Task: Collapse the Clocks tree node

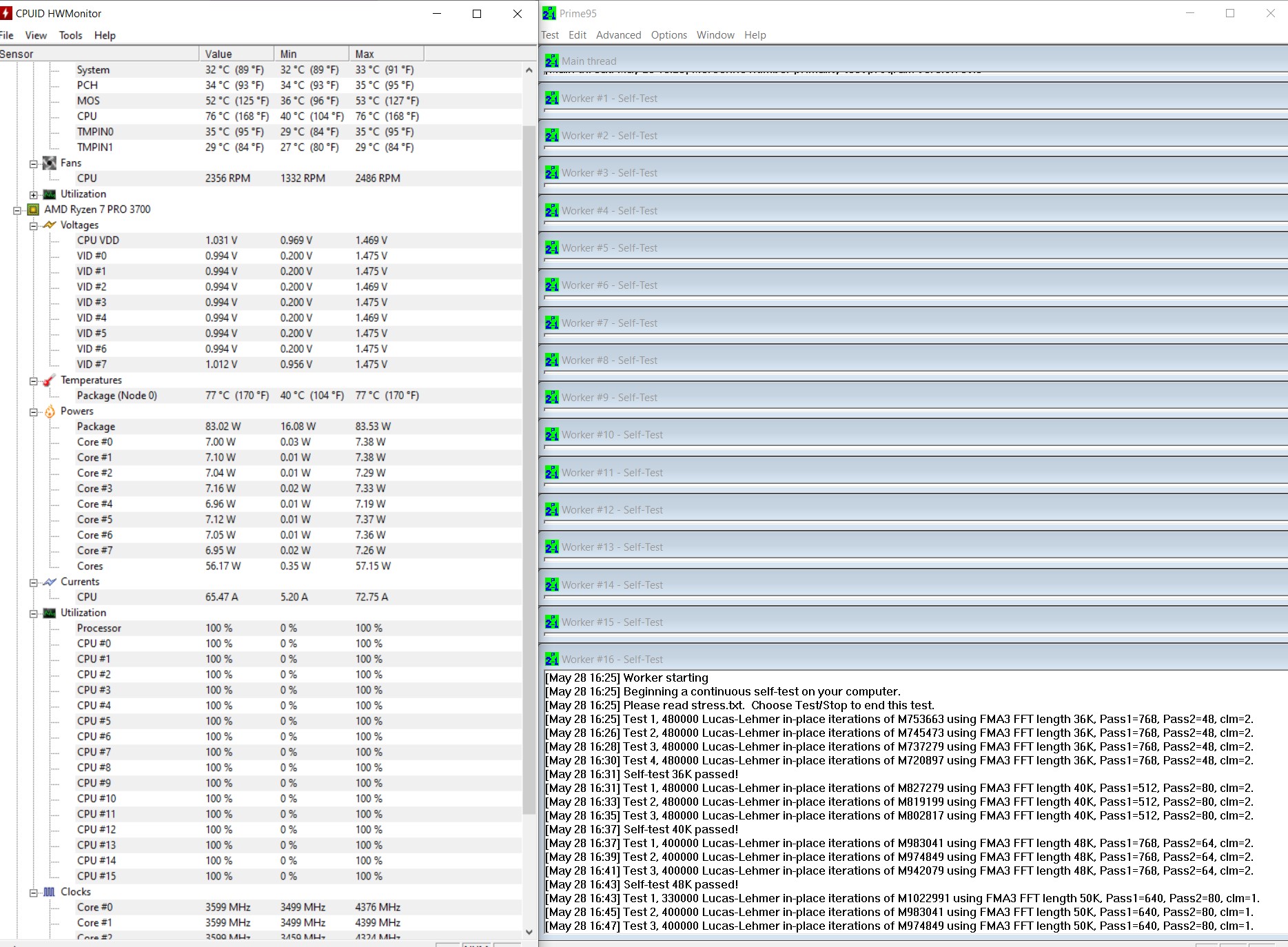Action: point(33,893)
